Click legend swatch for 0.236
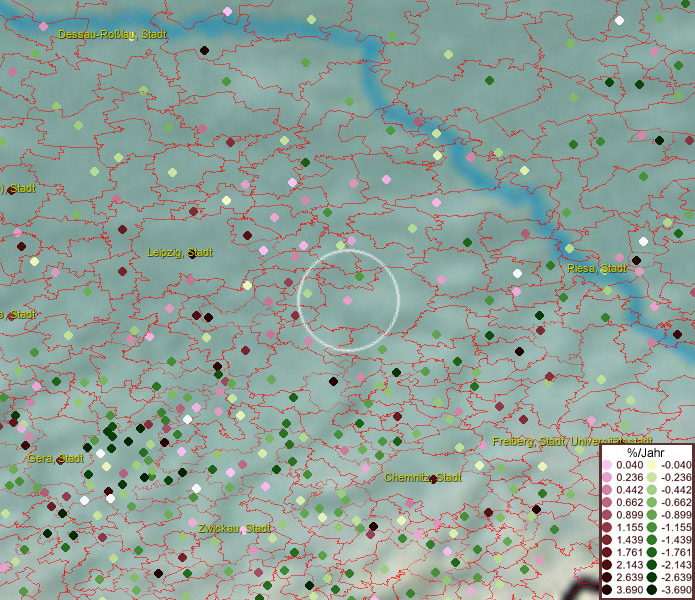Screen dimensions: 695x600 pos(607,477)
